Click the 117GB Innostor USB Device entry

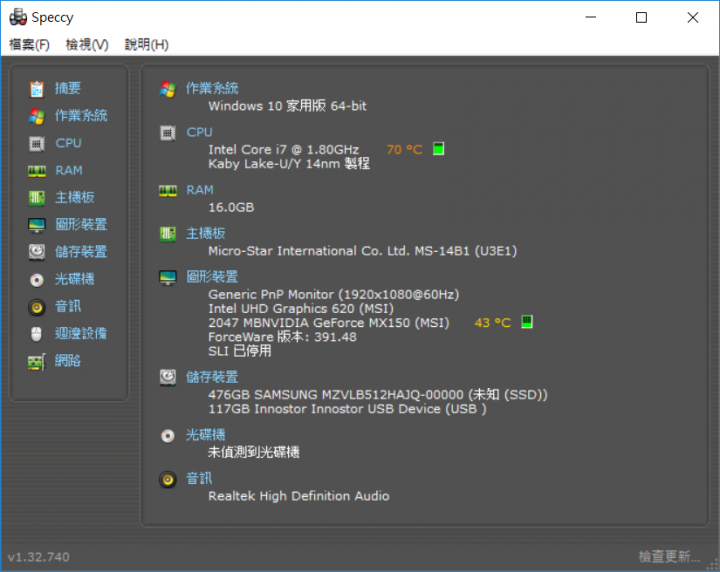click(x=347, y=409)
